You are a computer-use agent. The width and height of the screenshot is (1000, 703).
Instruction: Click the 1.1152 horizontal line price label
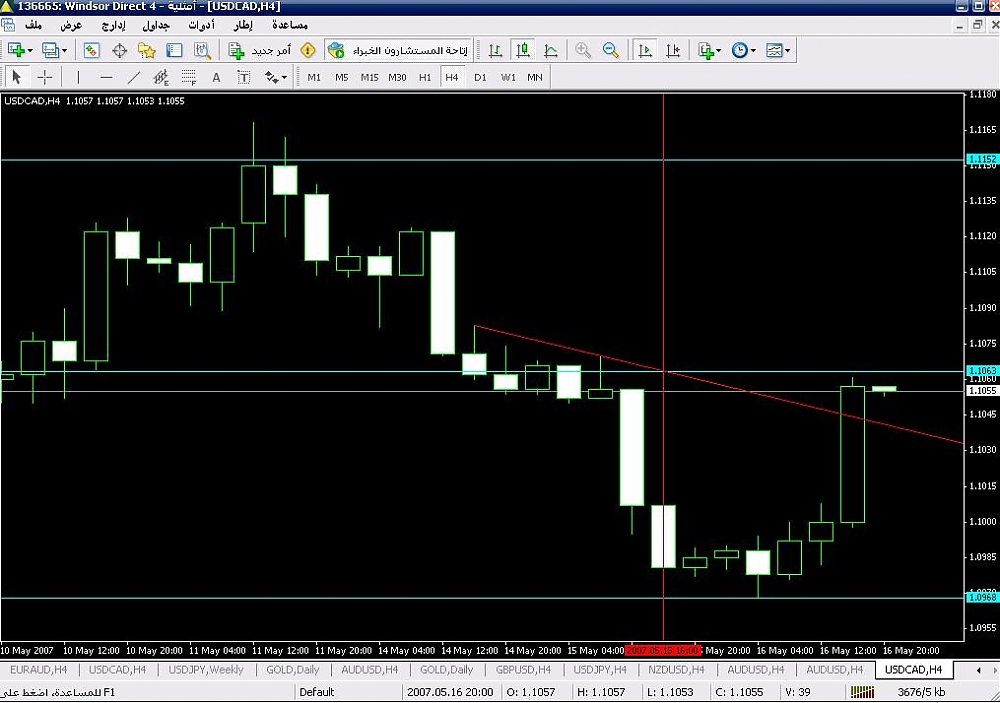pos(981,159)
